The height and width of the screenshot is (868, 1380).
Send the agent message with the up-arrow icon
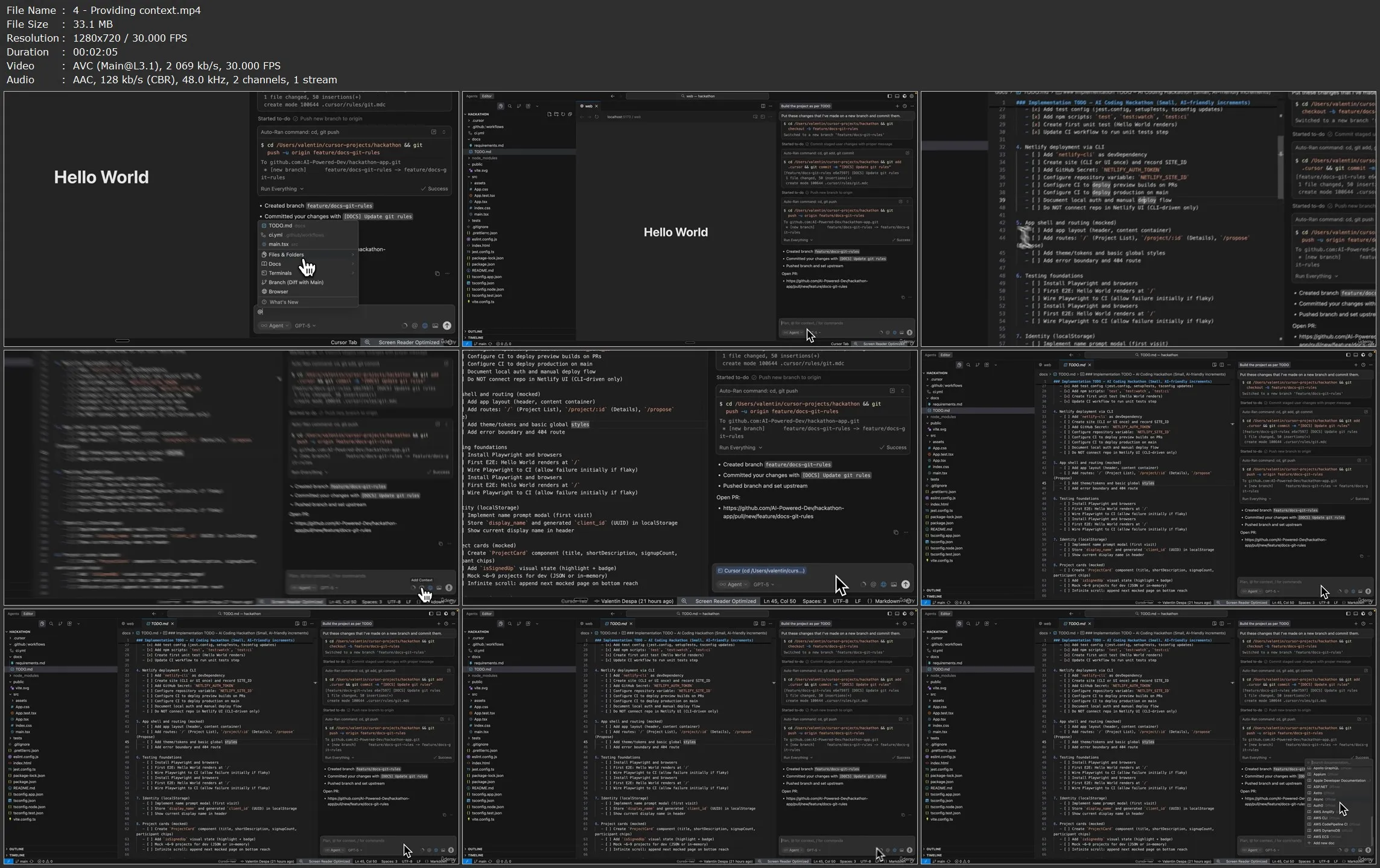(447, 326)
